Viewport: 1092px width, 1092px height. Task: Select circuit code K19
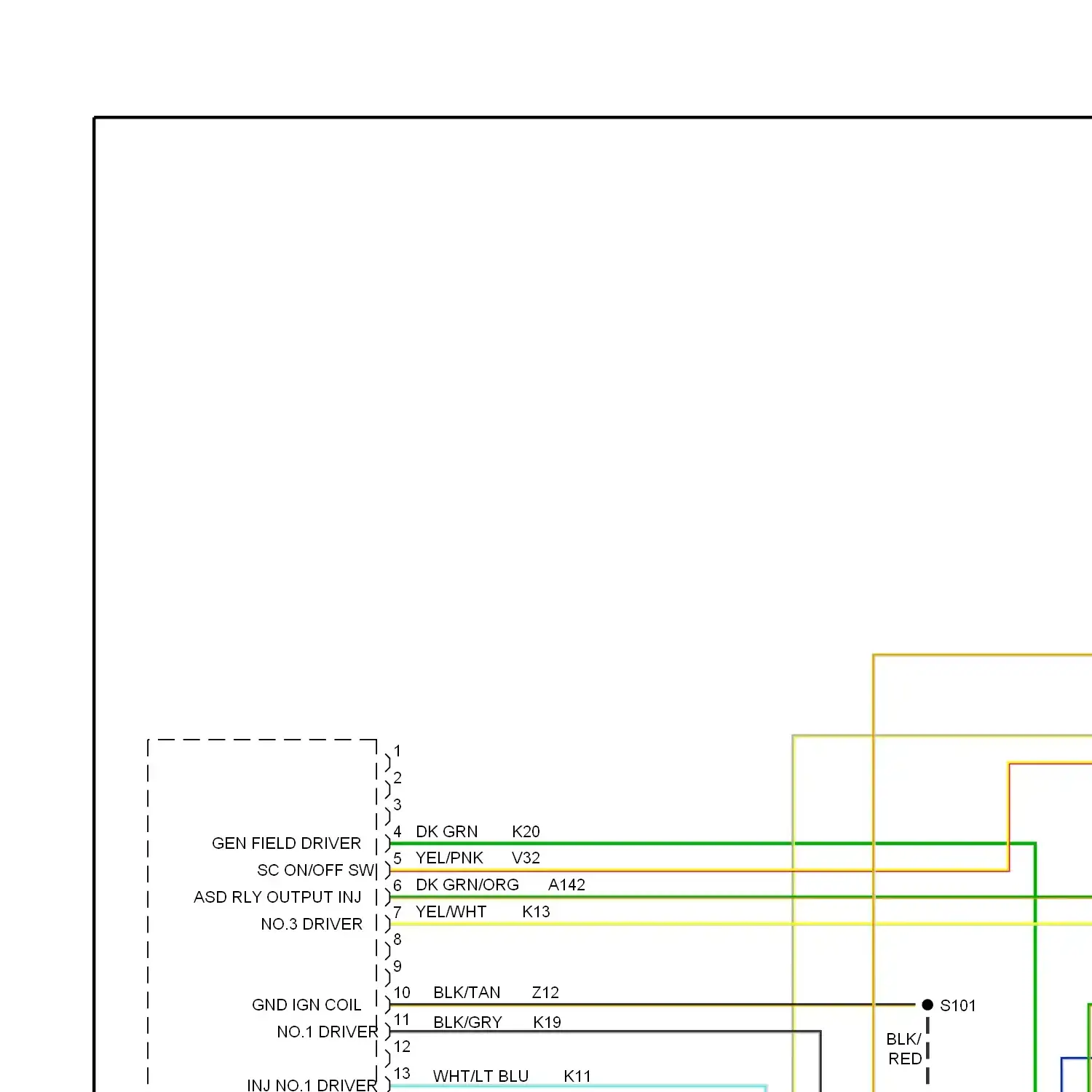tap(547, 1022)
